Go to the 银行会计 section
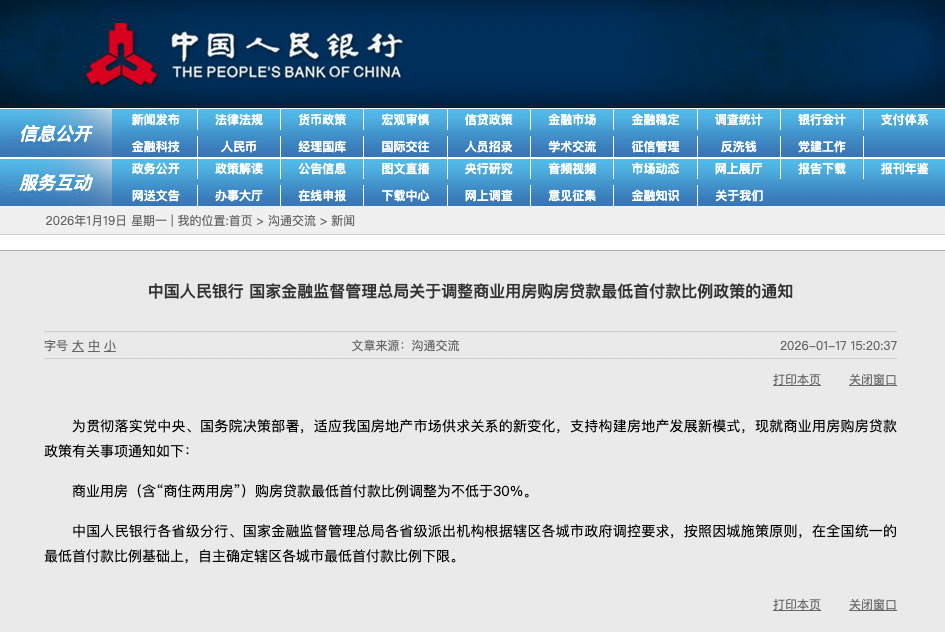The width and height of the screenshot is (945, 632). coord(821,120)
